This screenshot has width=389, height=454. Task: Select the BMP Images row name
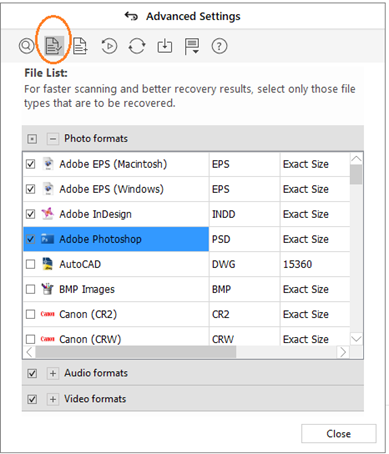[87, 289]
